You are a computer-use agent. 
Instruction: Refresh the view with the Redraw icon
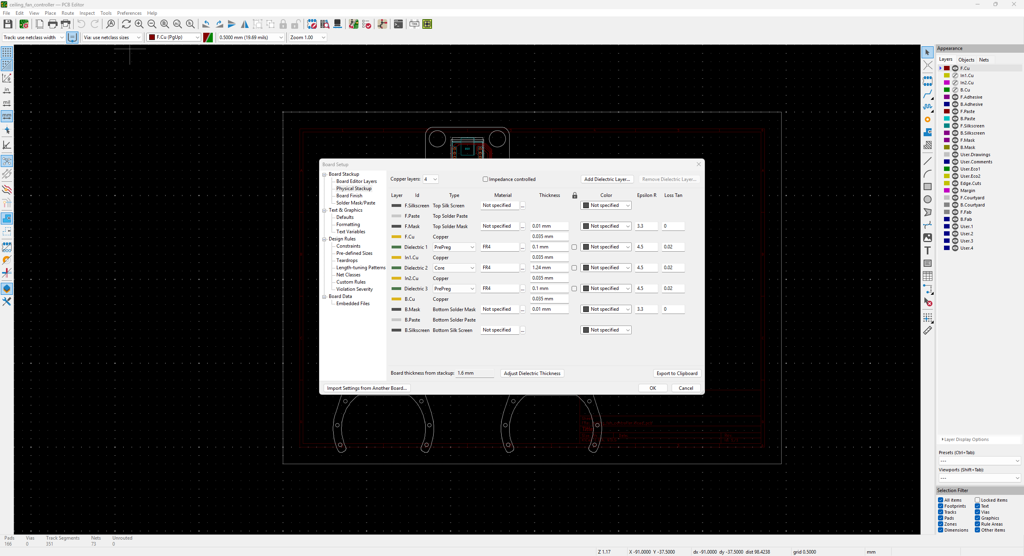tap(126, 24)
